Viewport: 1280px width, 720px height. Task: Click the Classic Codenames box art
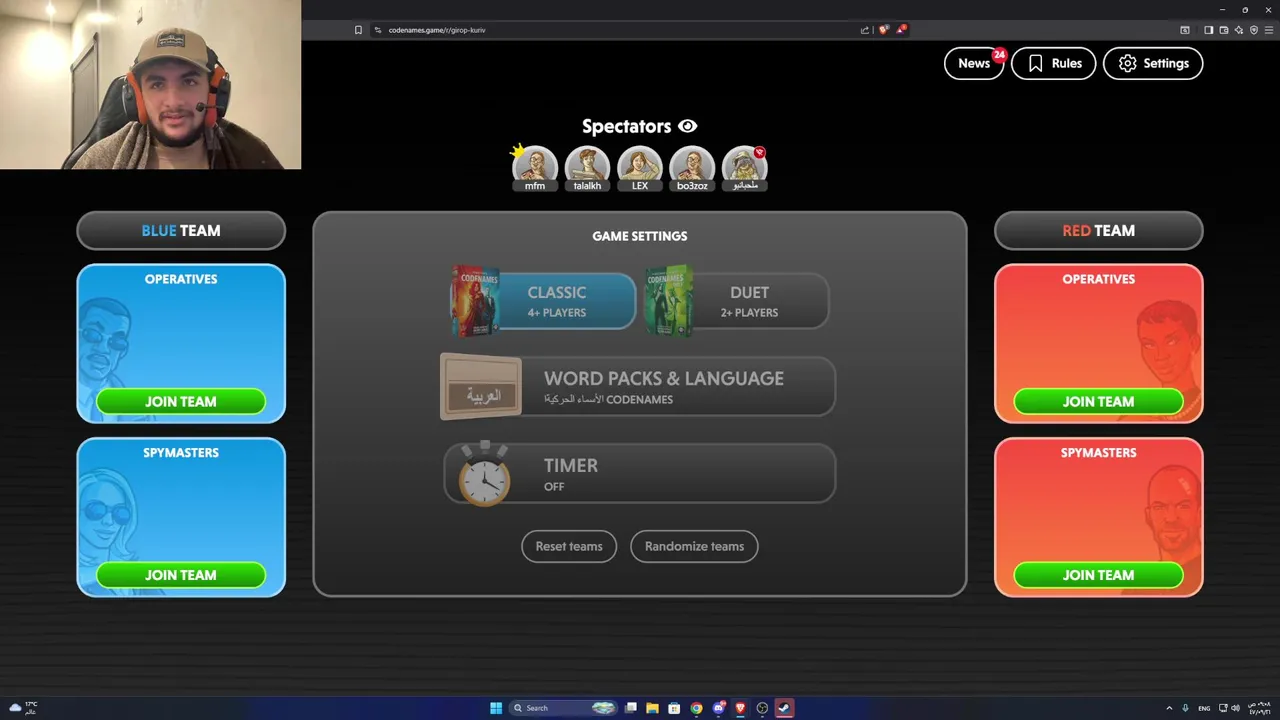tap(475, 300)
